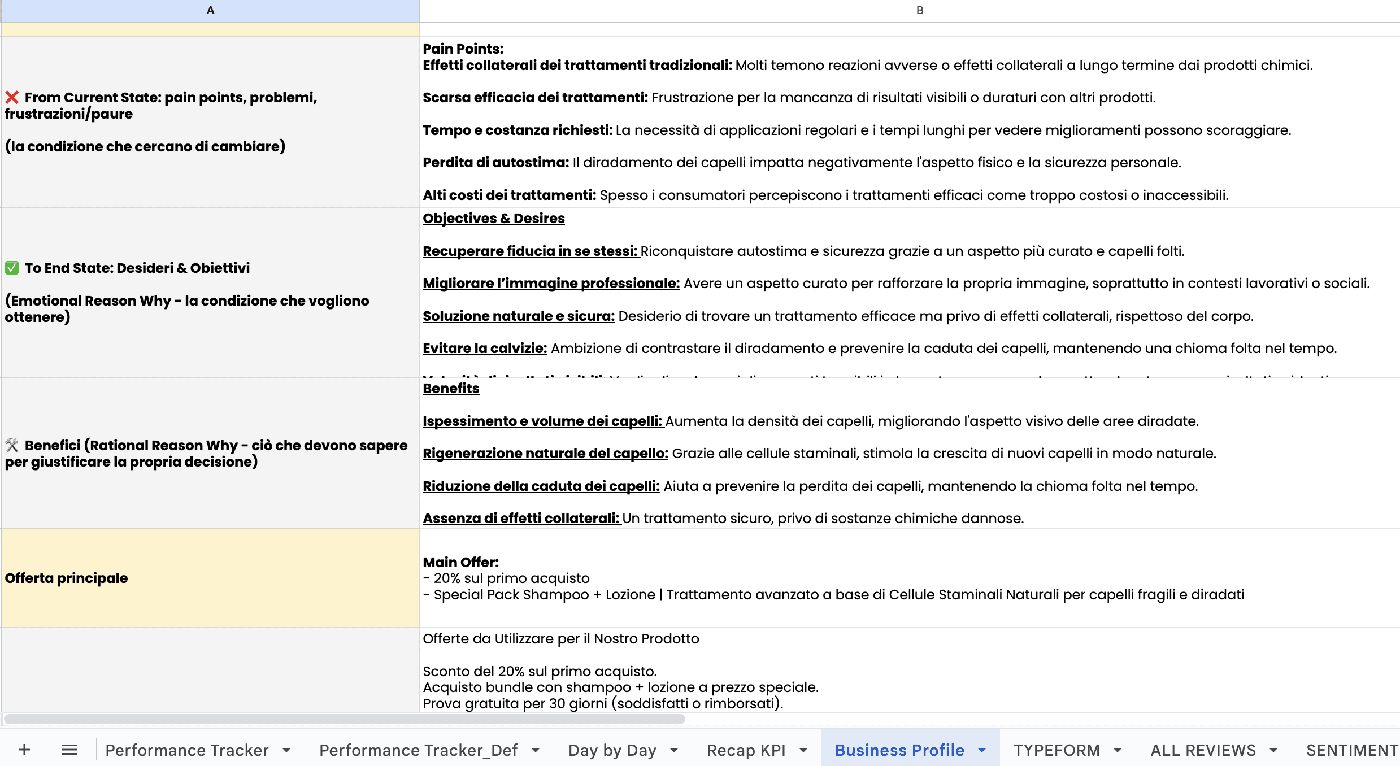Select column B header

coord(910,10)
